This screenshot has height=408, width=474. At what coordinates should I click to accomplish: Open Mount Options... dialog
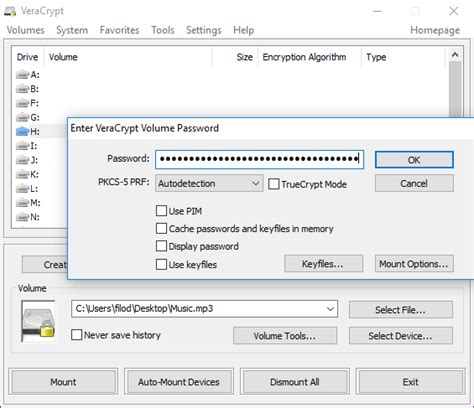(414, 264)
